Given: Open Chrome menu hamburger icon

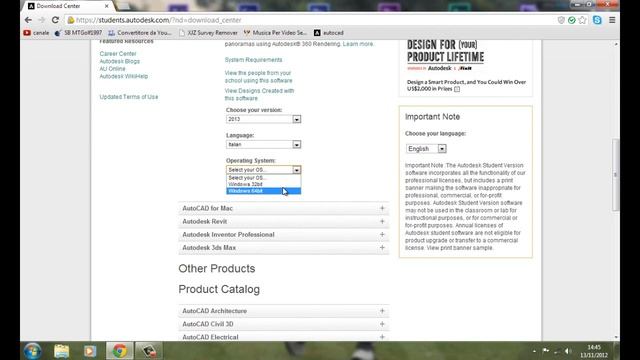Looking at the screenshot, I should 612,20.
